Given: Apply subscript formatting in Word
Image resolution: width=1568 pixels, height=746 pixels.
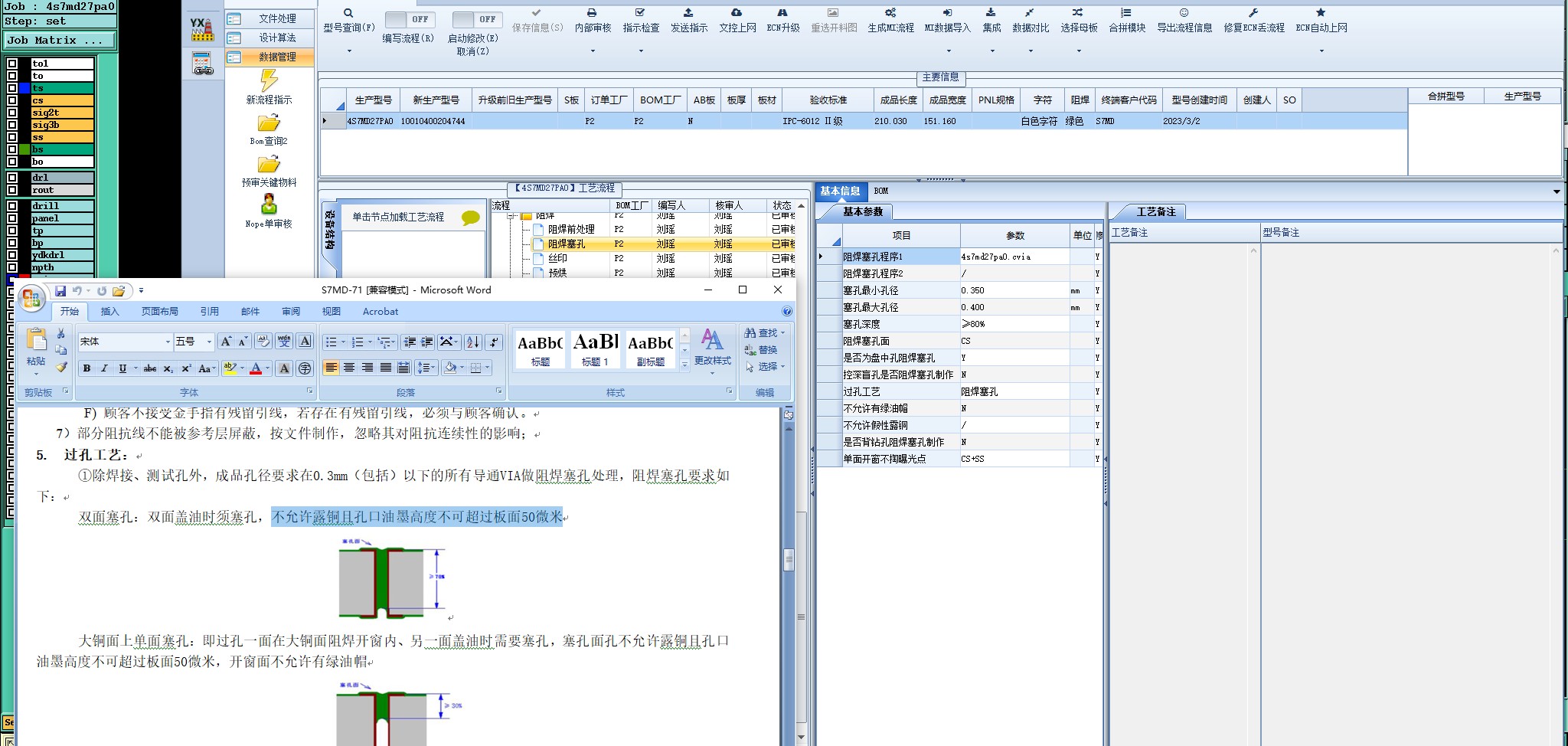Looking at the screenshot, I should tap(168, 368).
